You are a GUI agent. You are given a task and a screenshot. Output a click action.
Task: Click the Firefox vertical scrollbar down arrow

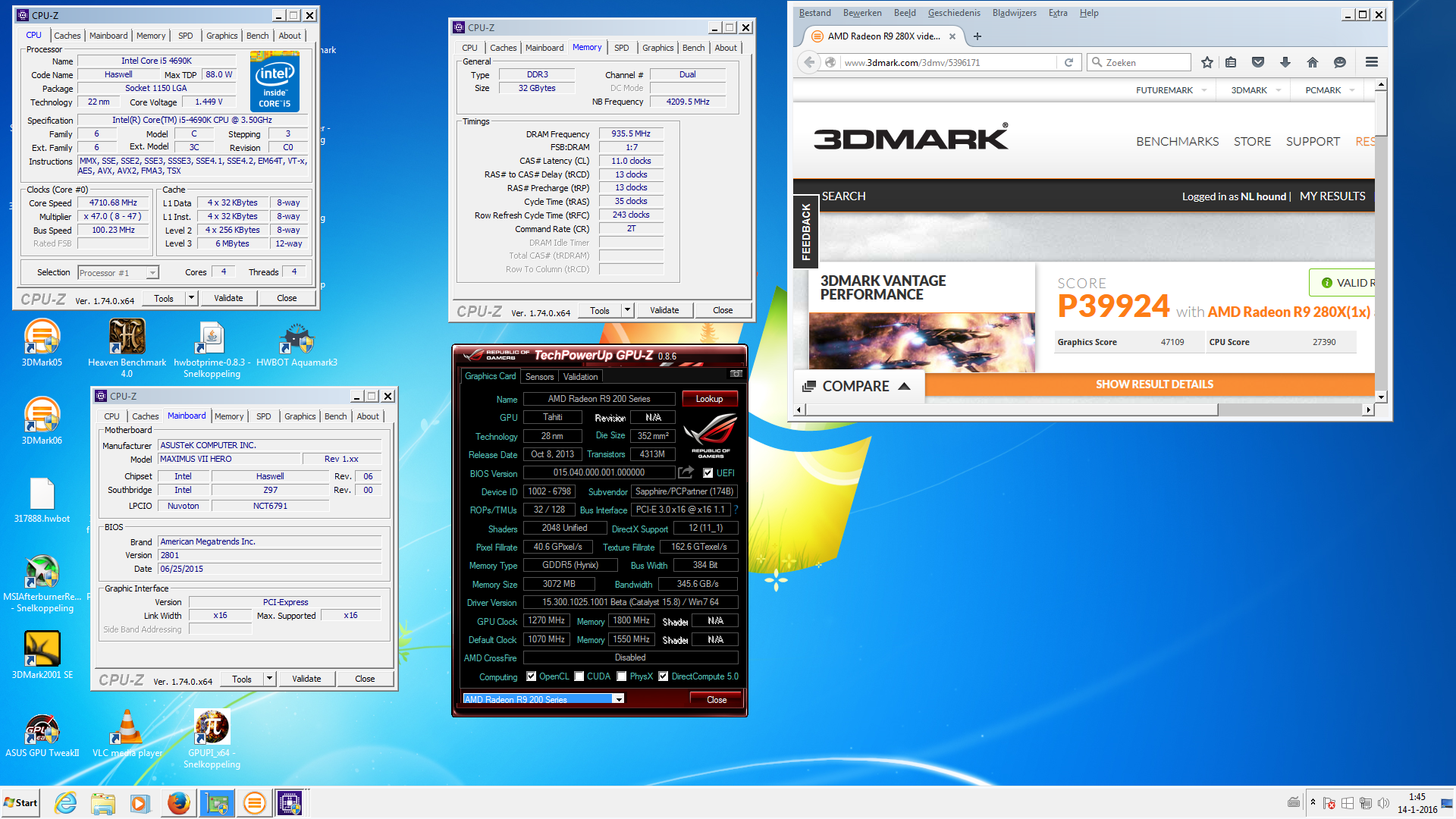(x=1381, y=397)
